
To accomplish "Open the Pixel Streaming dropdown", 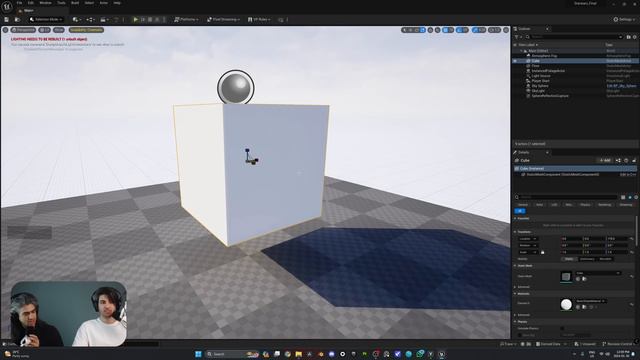I will tap(223, 19).
